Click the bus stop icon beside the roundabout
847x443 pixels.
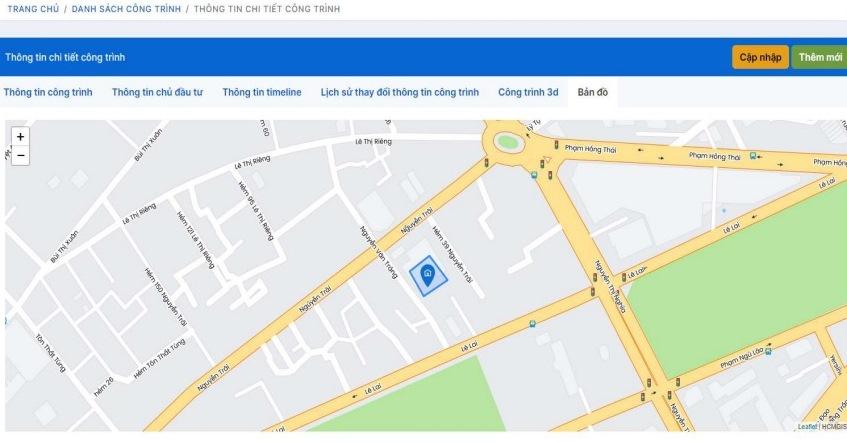click(535, 173)
